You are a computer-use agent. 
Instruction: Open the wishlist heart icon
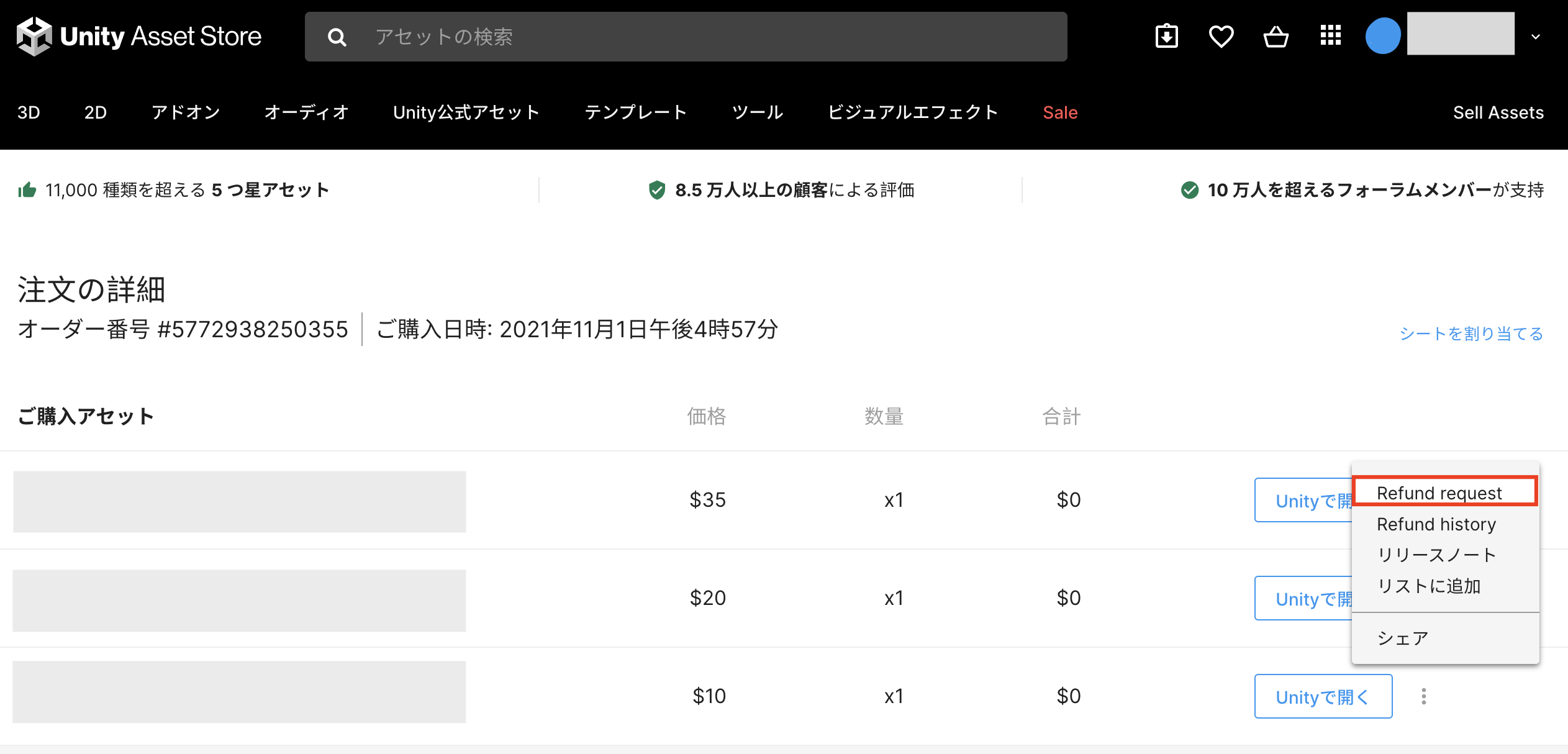[x=1221, y=36]
